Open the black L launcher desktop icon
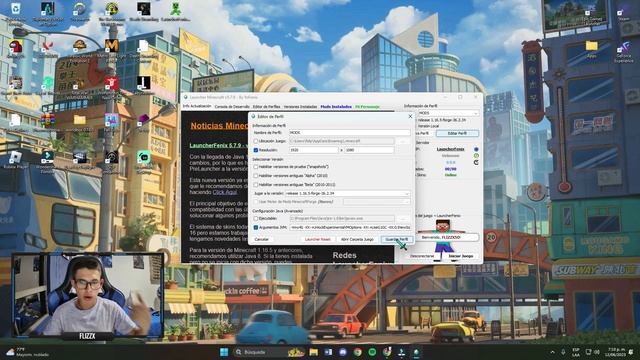The height and width of the screenshot is (360, 640). (143, 82)
